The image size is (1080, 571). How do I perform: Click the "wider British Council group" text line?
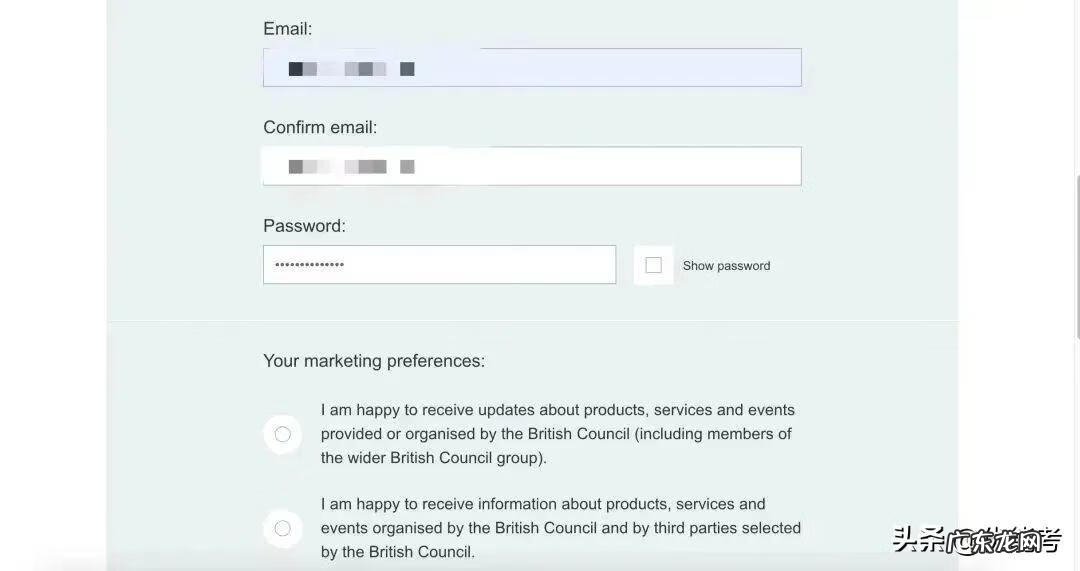[x=433, y=458]
